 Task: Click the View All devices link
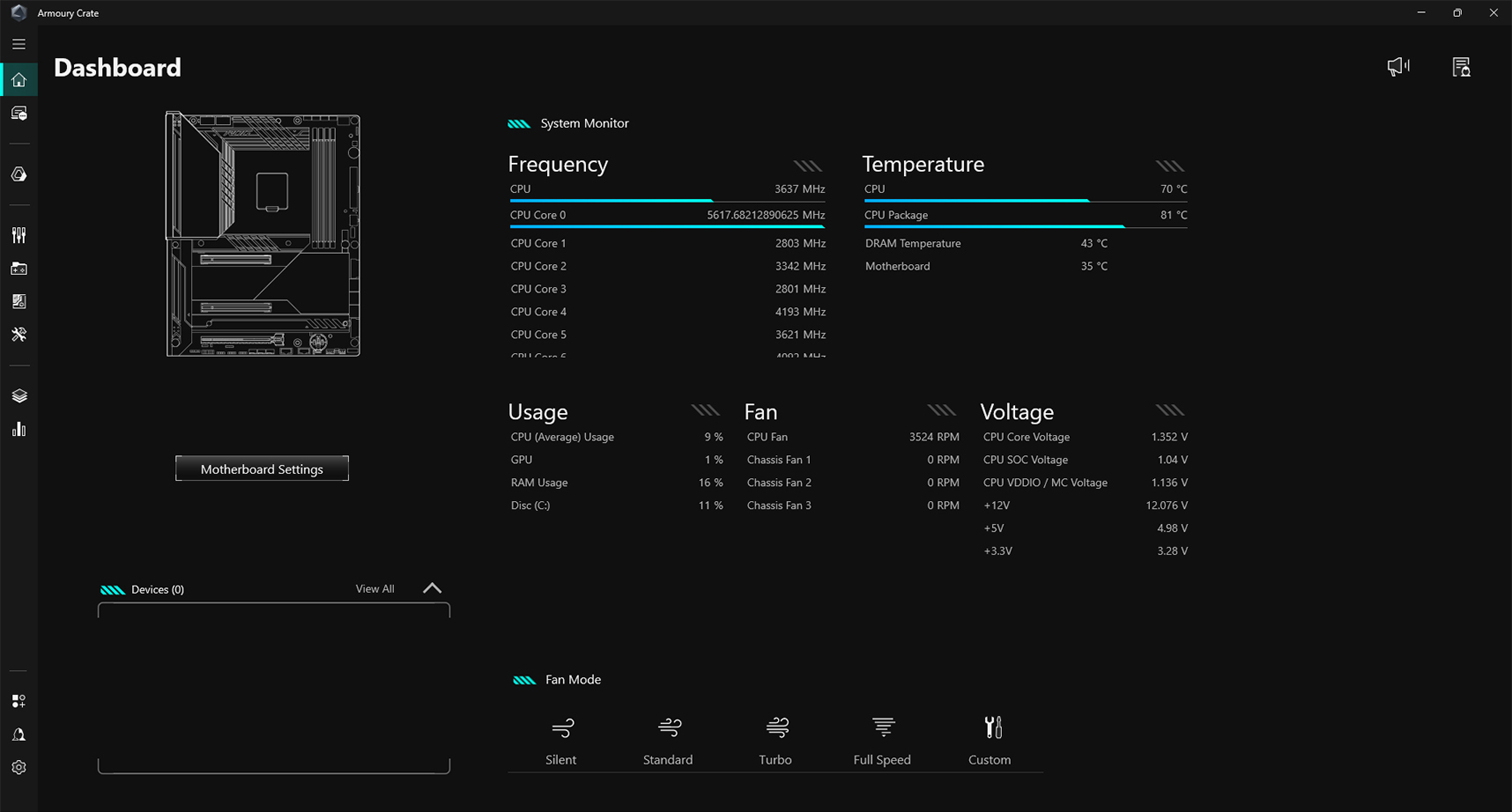point(374,589)
